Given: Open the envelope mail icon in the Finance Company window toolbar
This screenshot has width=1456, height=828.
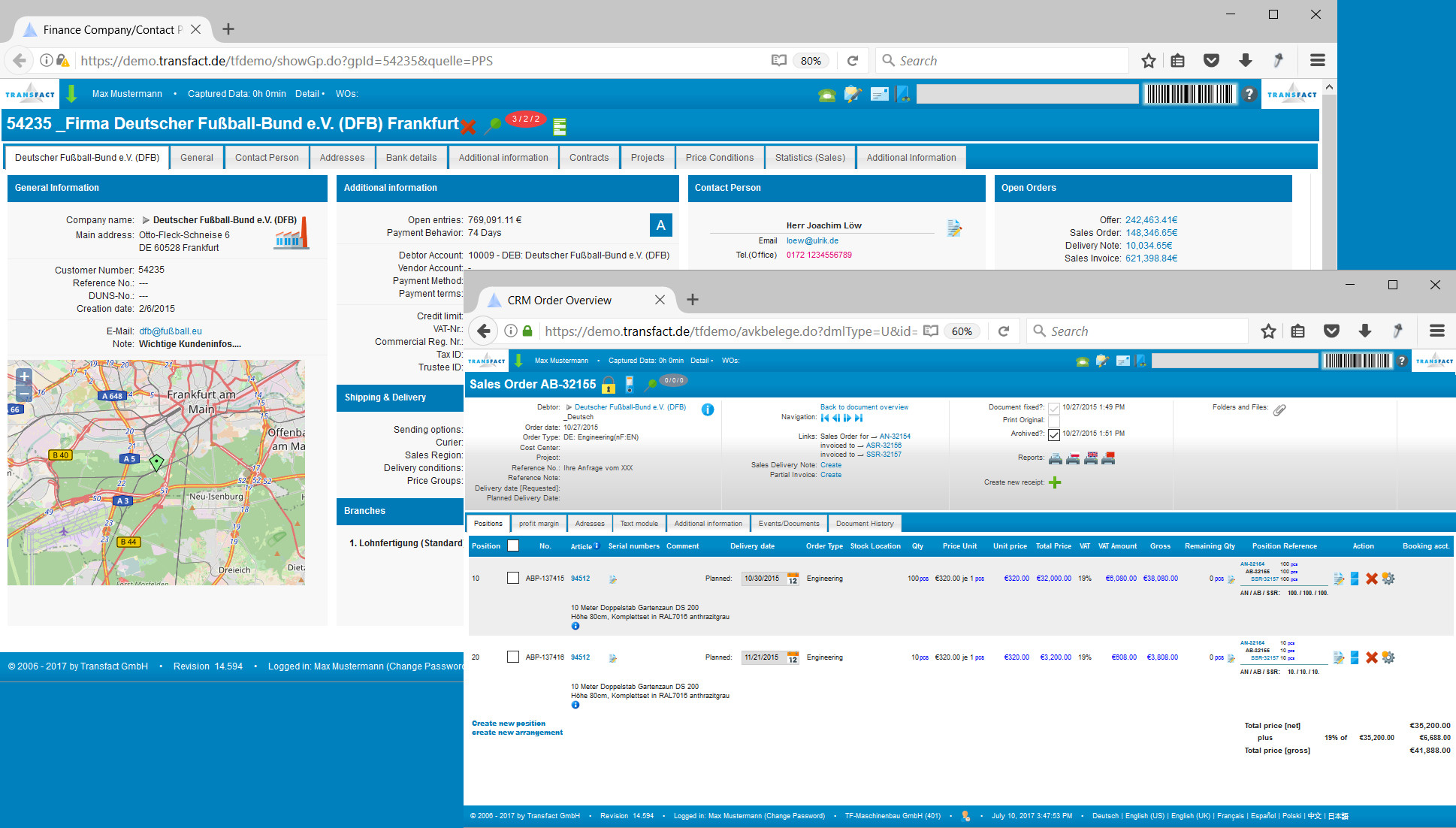Looking at the screenshot, I should click(879, 94).
